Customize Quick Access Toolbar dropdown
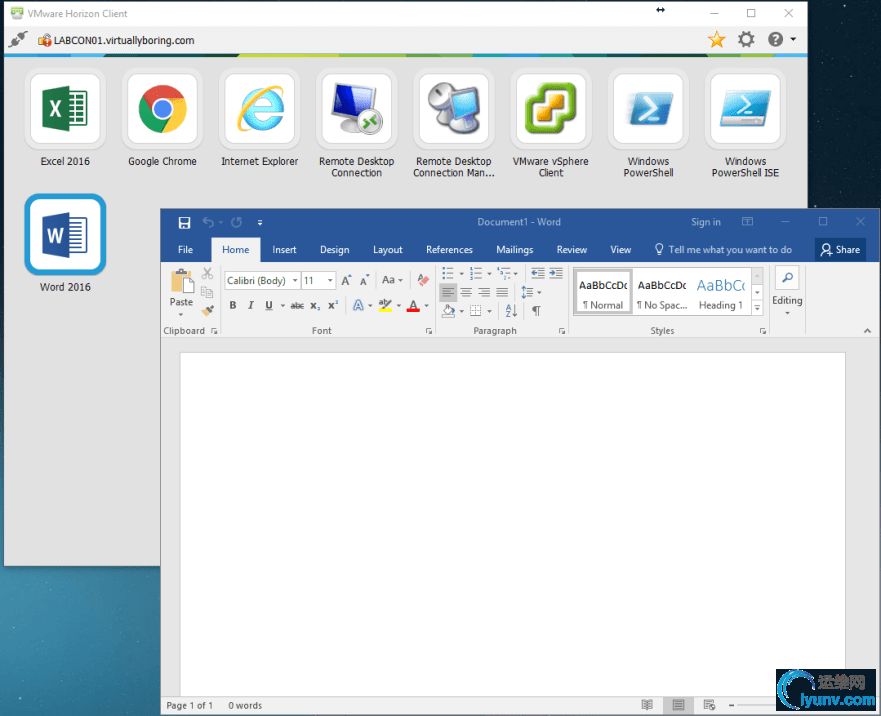881x716 pixels. tap(260, 223)
